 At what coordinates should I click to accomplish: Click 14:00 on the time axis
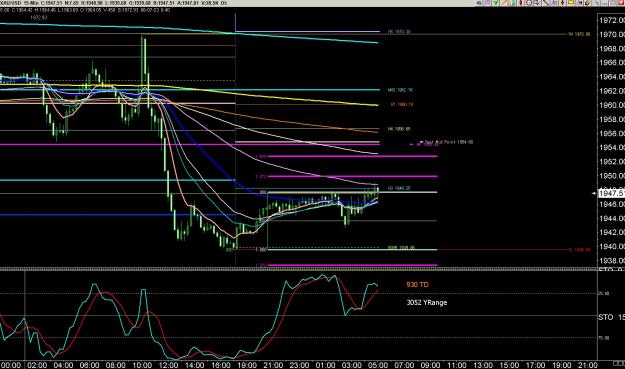point(194,365)
